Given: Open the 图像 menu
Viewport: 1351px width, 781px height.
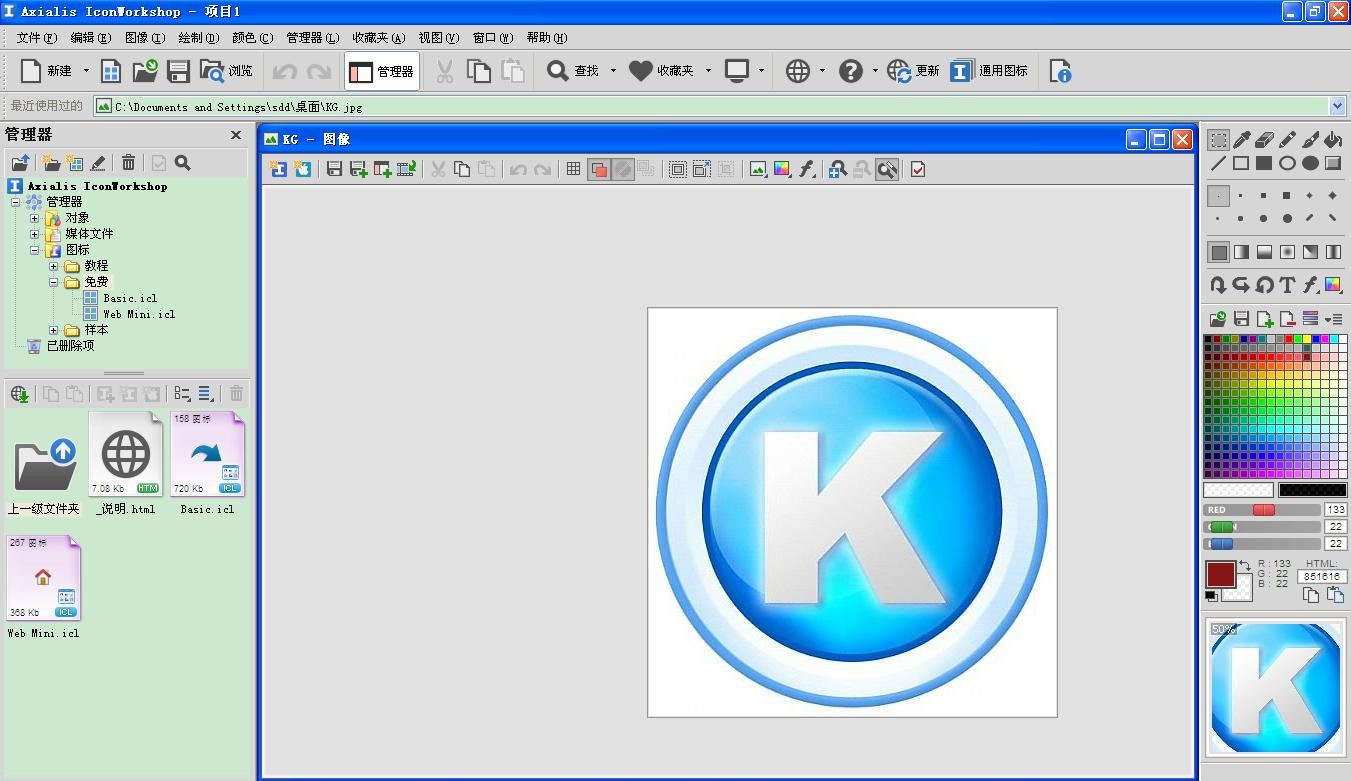Looking at the screenshot, I should 145,38.
